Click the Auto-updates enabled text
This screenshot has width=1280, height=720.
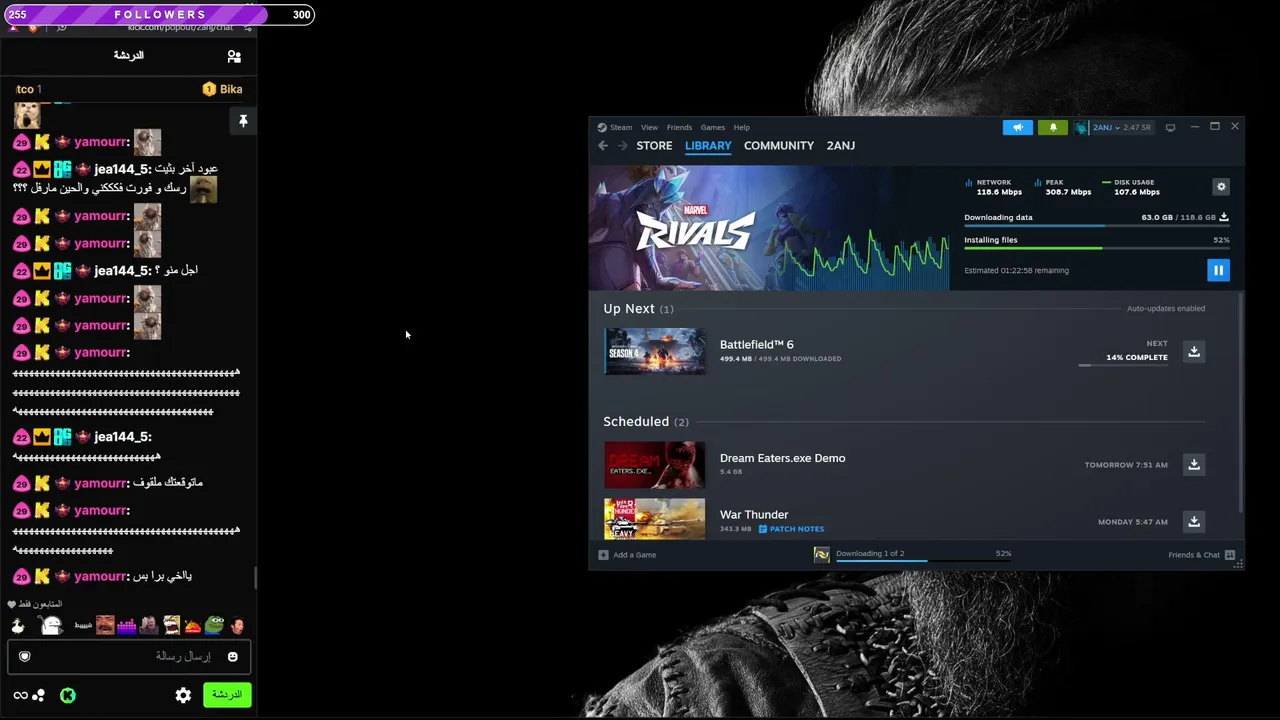[x=1166, y=309]
